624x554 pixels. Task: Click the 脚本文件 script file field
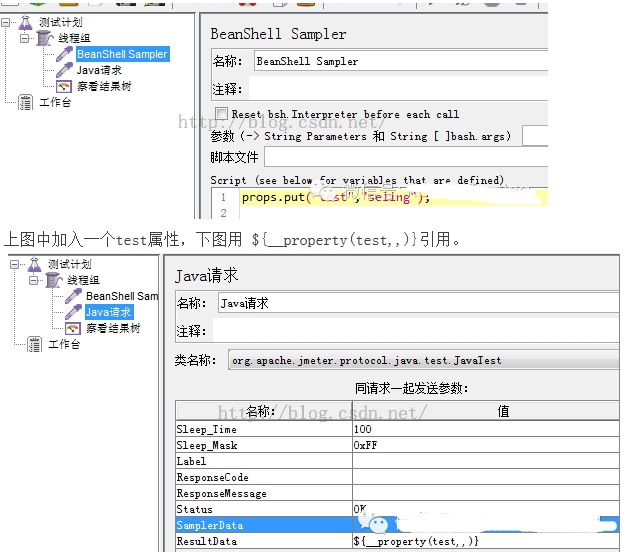point(406,157)
